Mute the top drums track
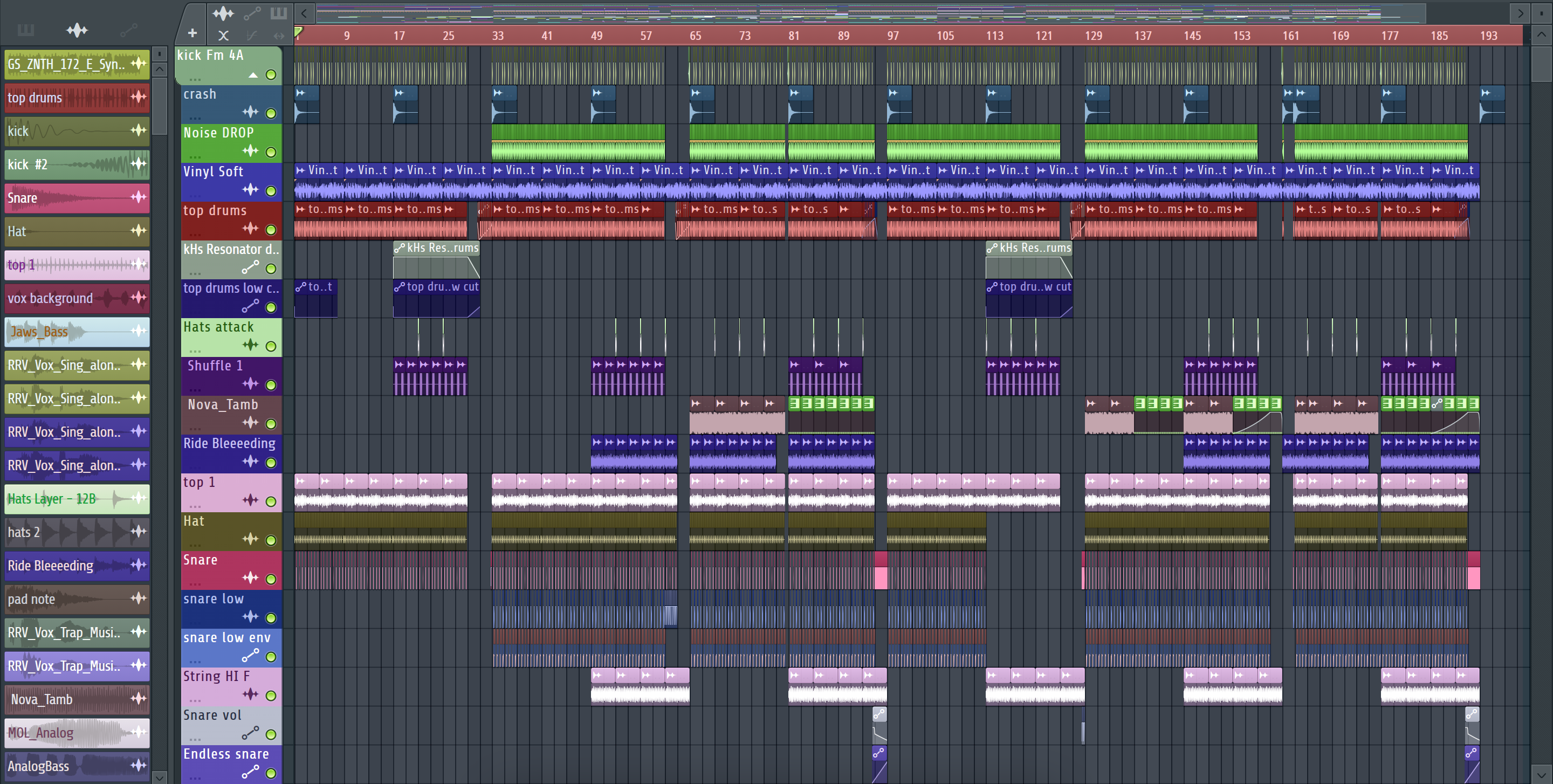1553x784 pixels. click(271, 230)
